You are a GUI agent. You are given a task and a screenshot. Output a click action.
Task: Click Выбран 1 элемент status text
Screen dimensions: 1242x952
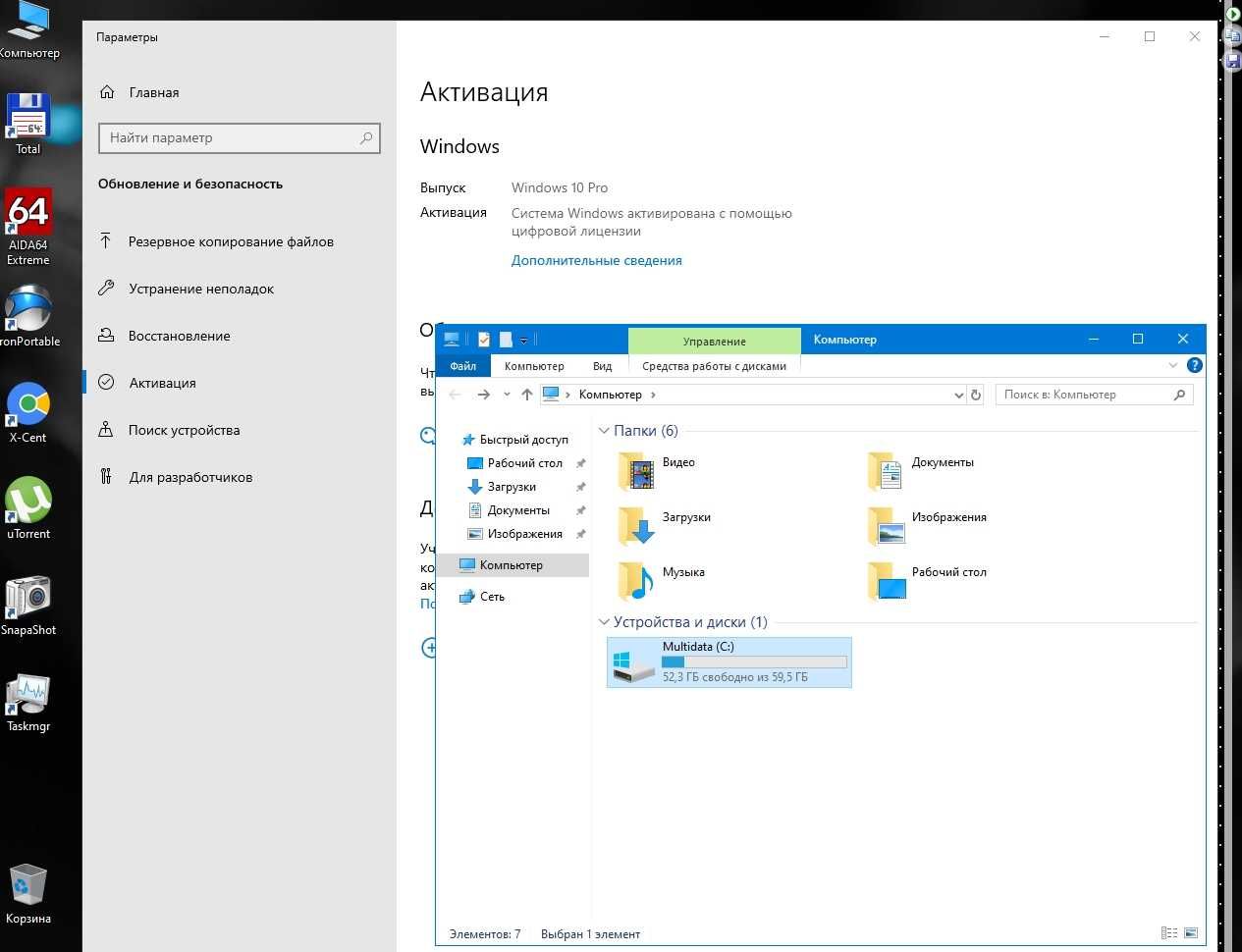(x=590, y=934)
